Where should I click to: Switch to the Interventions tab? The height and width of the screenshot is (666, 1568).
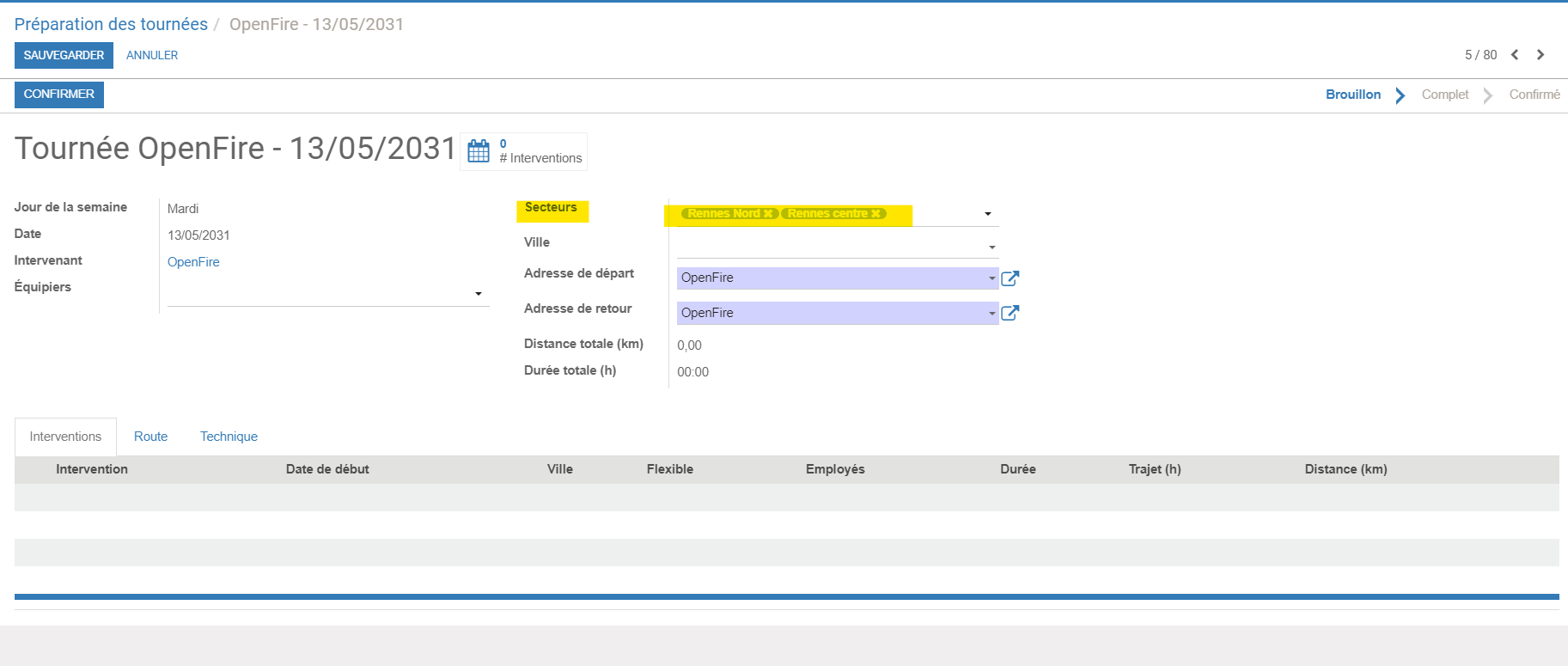pos(65,437)
